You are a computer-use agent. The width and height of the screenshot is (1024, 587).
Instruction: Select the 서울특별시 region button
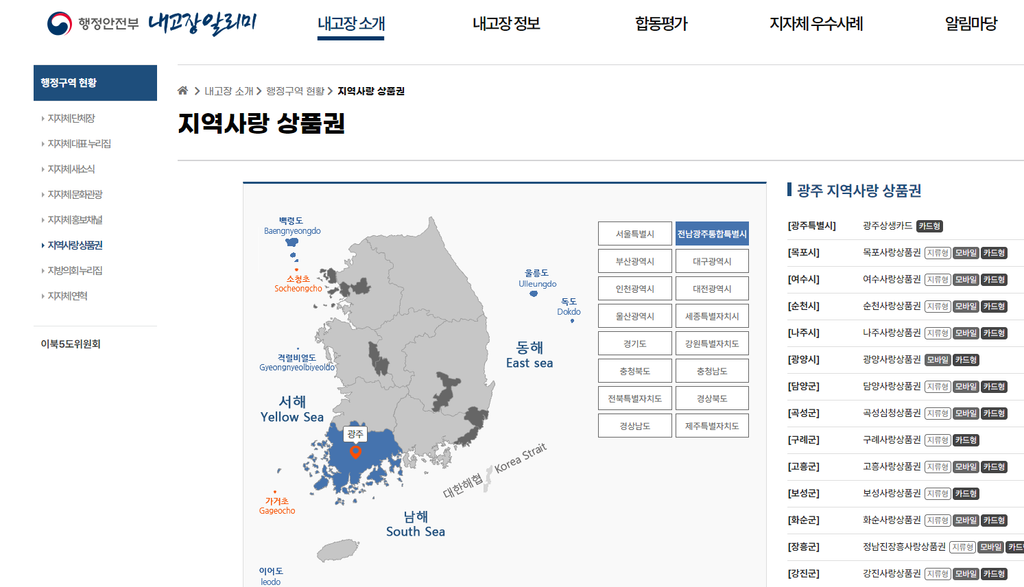tap(635, 234)
